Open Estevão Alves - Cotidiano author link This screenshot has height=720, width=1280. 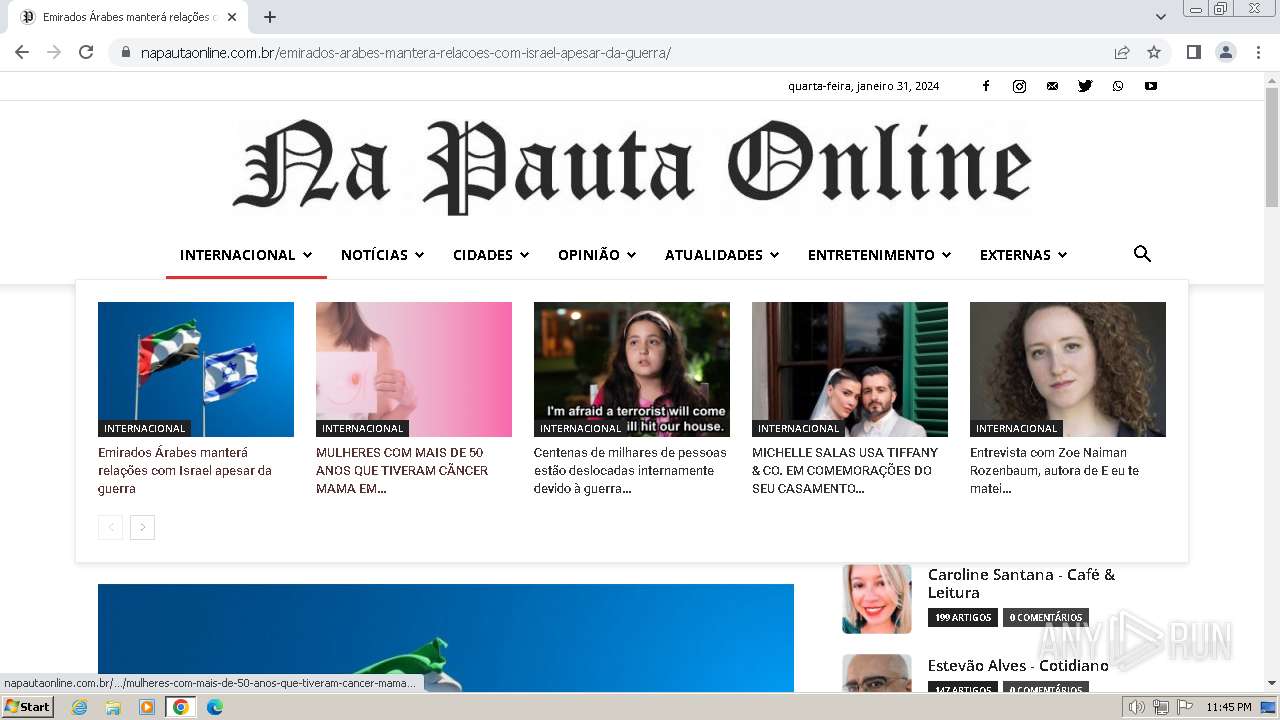tap(1018, 665)
